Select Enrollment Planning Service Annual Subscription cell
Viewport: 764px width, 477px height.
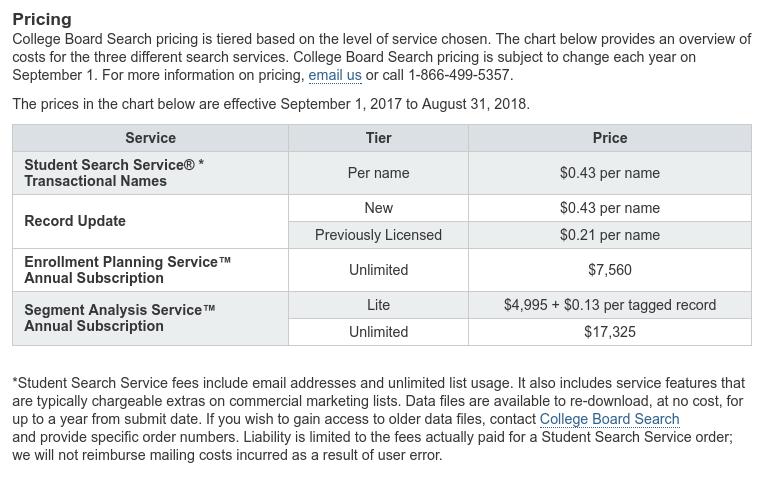151,270
